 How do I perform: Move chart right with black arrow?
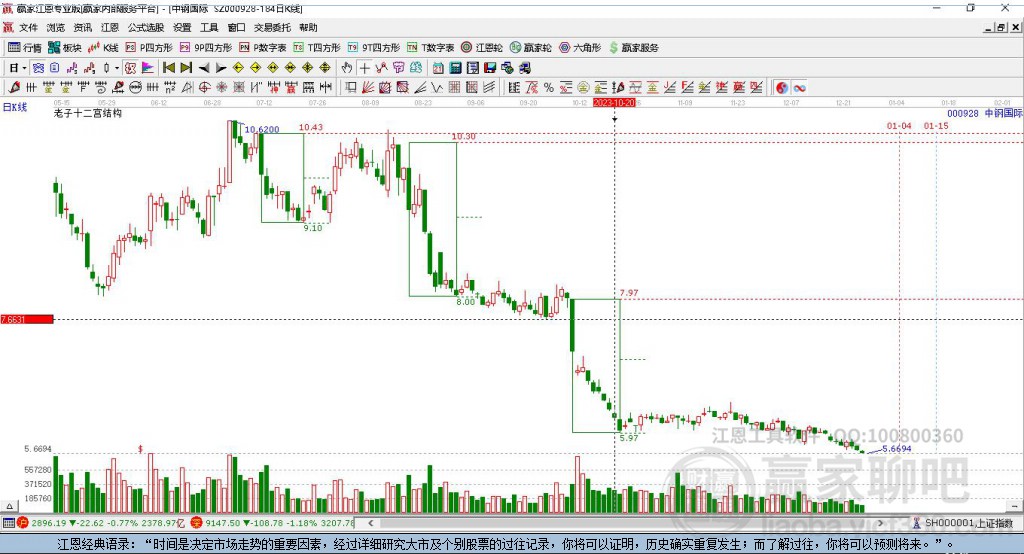pos(221,68)
